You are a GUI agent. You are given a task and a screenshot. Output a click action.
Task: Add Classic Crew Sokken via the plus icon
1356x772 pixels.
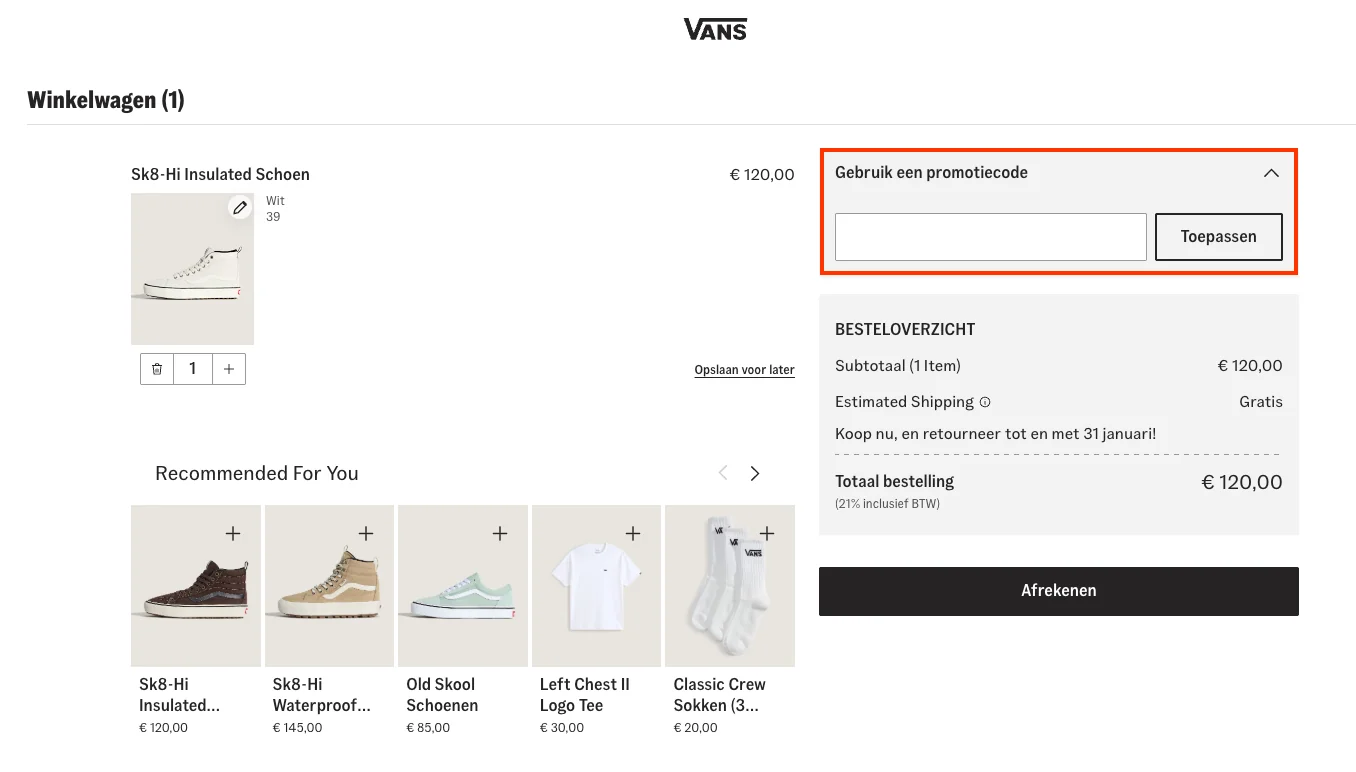coord(766,533)
